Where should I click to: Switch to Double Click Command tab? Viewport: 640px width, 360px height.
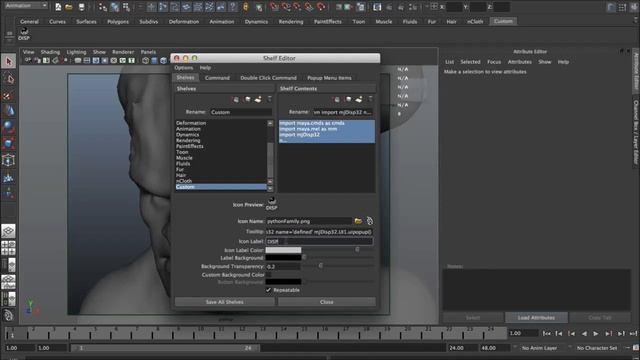(268, 78)
